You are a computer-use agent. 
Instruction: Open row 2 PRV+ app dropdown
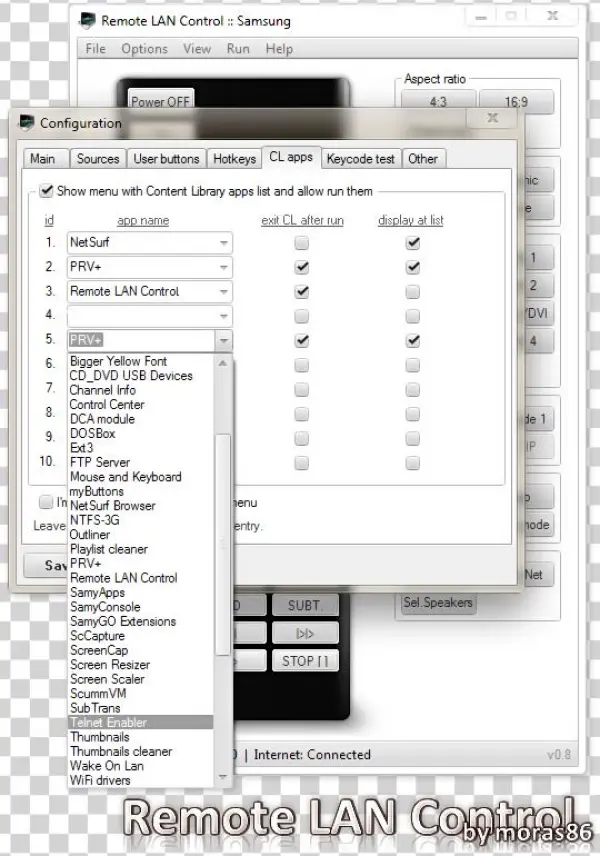tap(224, 268)
